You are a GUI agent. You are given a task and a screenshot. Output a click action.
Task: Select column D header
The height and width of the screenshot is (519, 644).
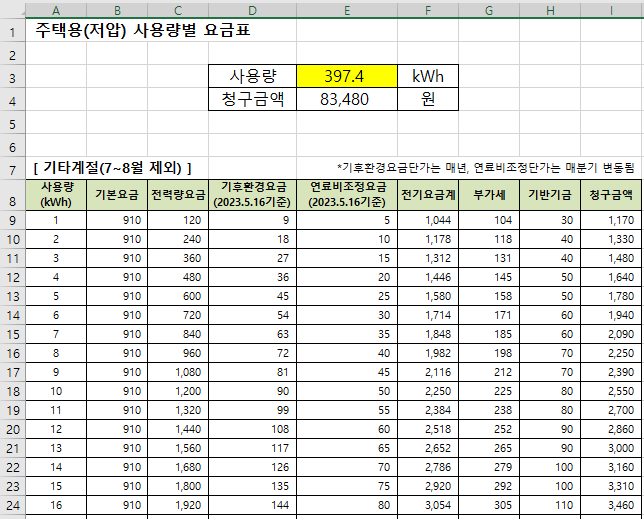(252, 10)
